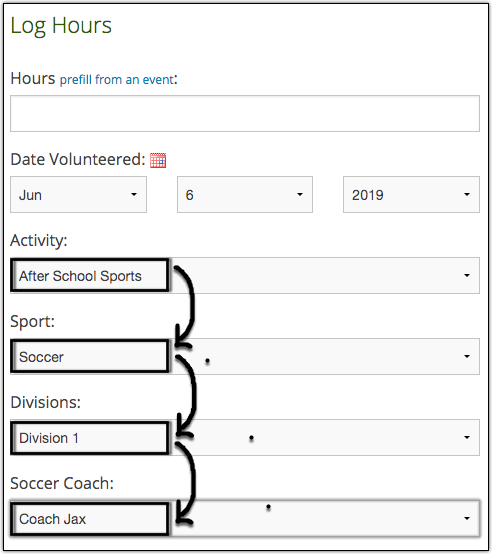Expand the Divisions dropdown arrow
This screenshot has width=492, height=554.
467,437
